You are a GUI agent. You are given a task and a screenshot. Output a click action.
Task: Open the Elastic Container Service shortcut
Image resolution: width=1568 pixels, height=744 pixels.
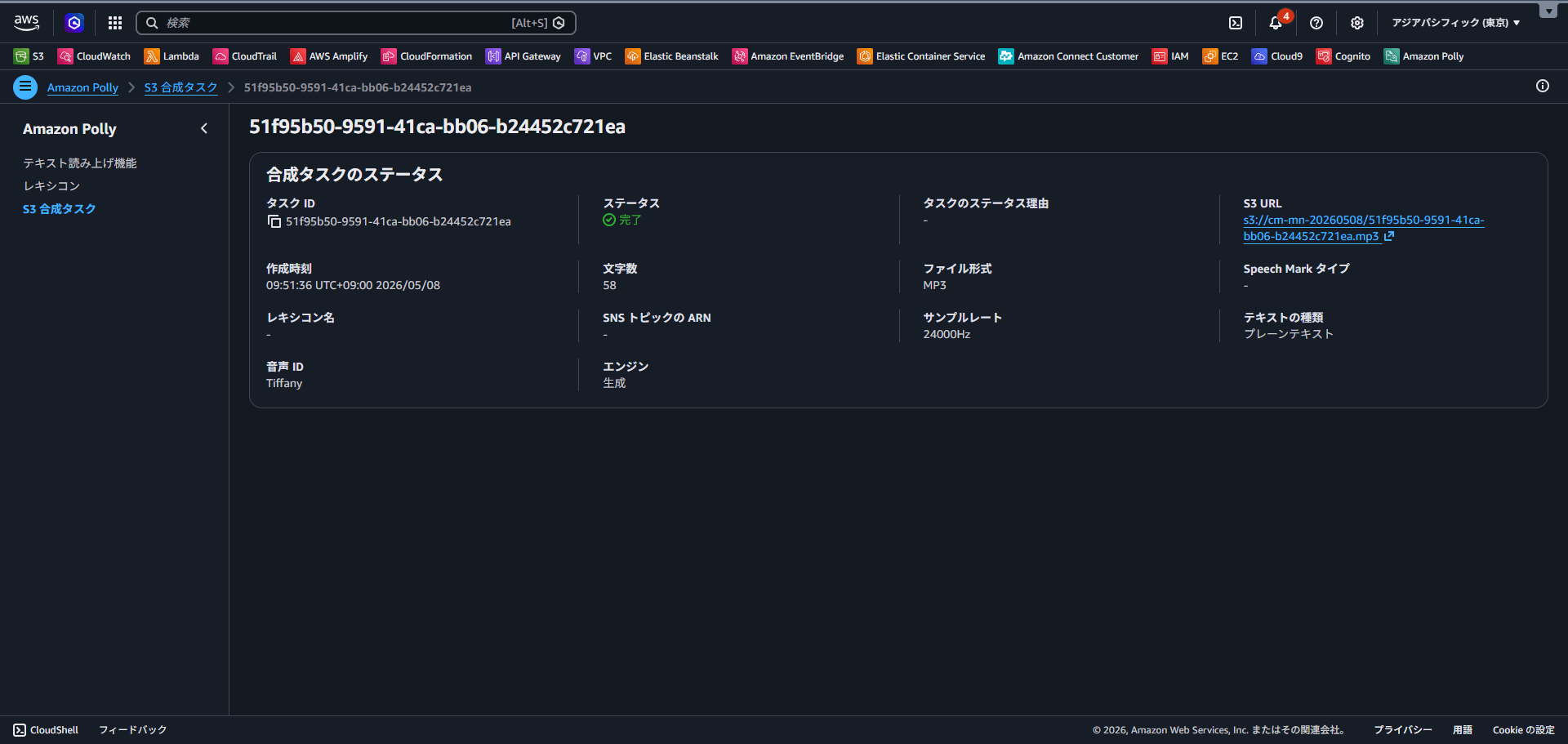[x=921, y=56]
